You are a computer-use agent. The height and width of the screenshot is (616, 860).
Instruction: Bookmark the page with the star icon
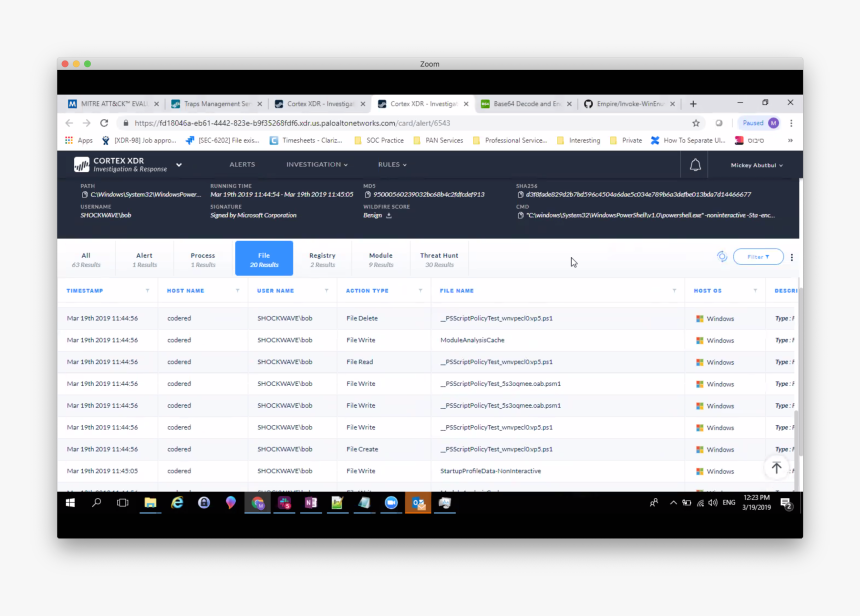point(695,123)
